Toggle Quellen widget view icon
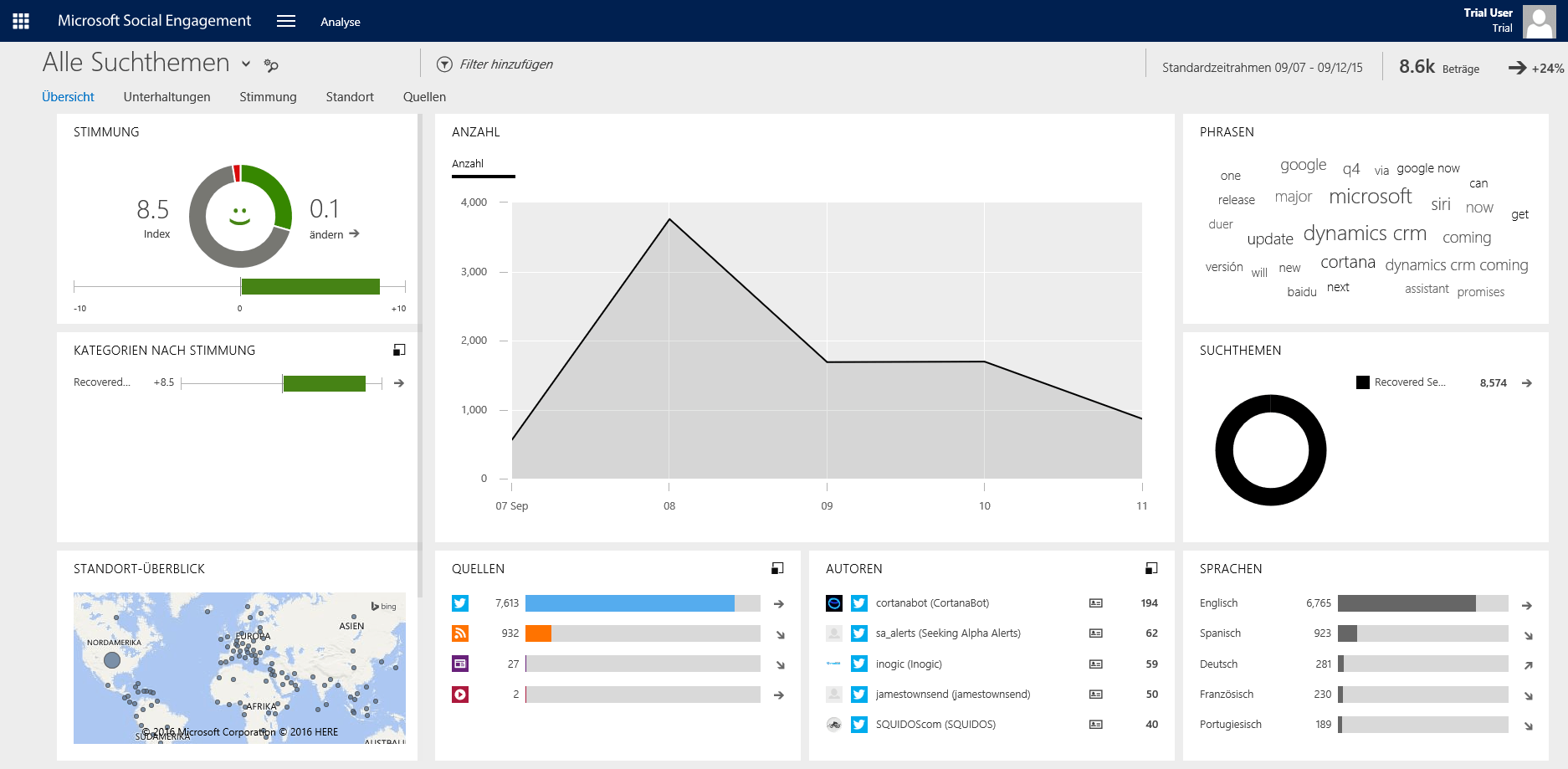The image size is (1568, 769). point(777,568)
